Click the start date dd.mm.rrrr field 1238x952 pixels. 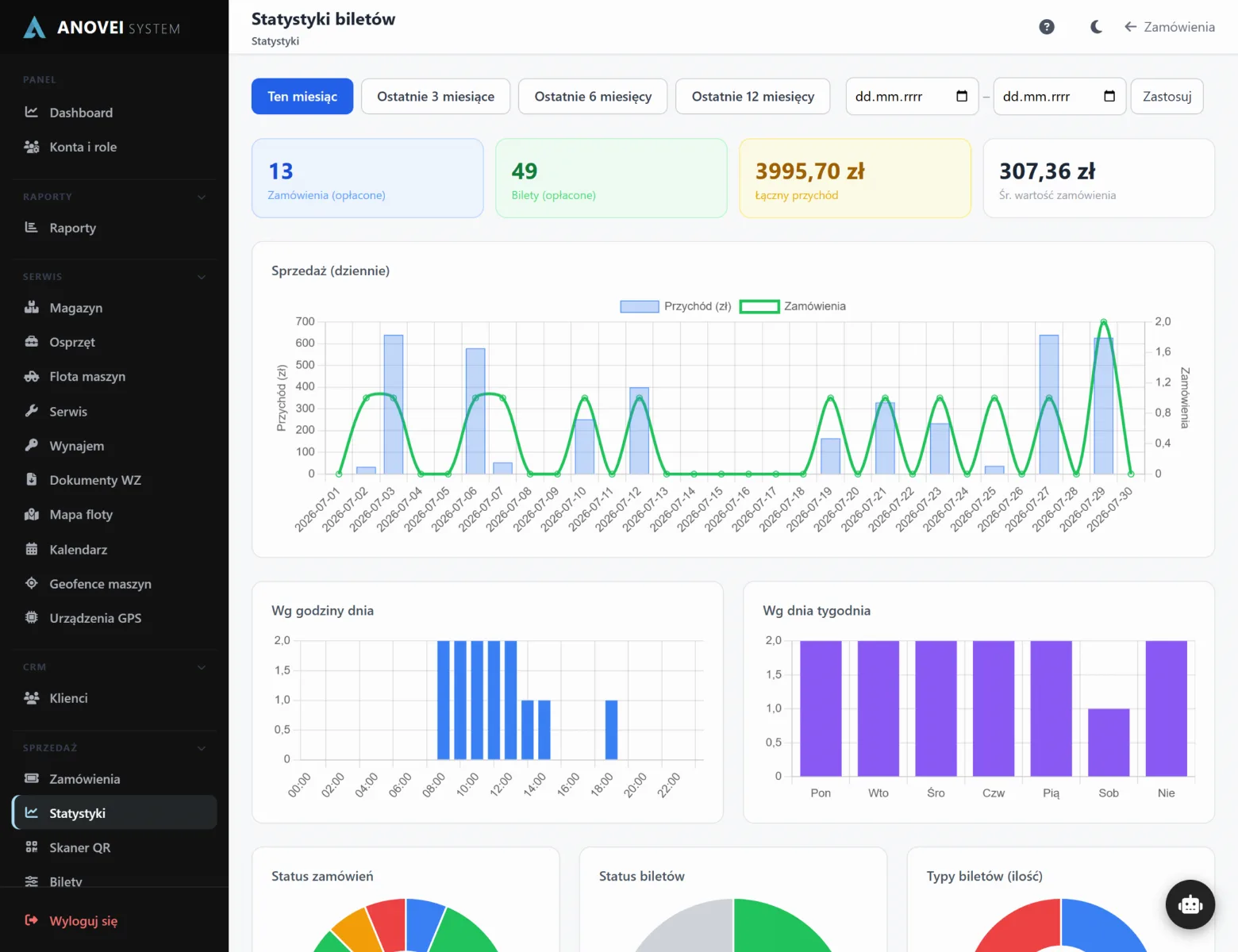[912, 96]
